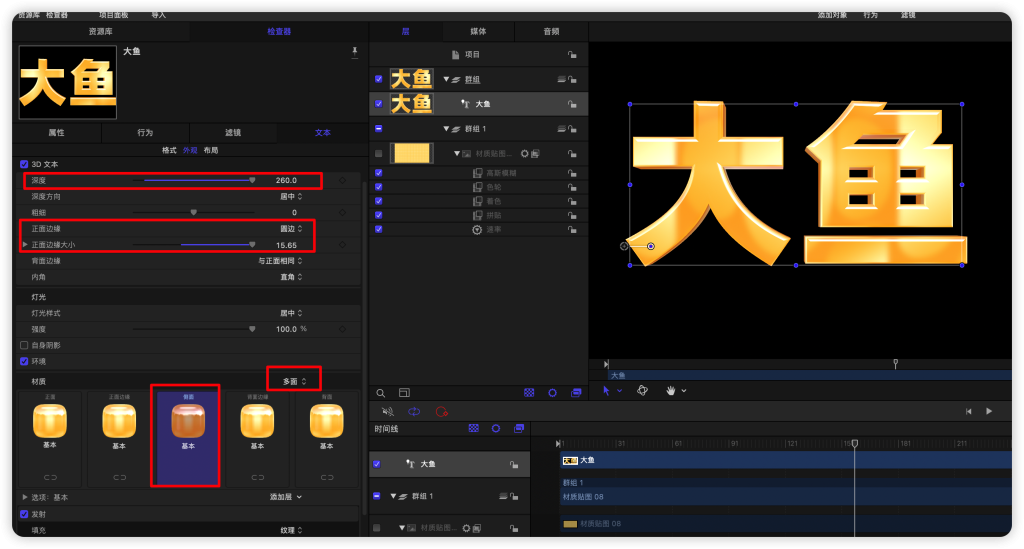Enable the loop playback icon
Screen dimensions: 1024x549
click(x=414, y=411)
